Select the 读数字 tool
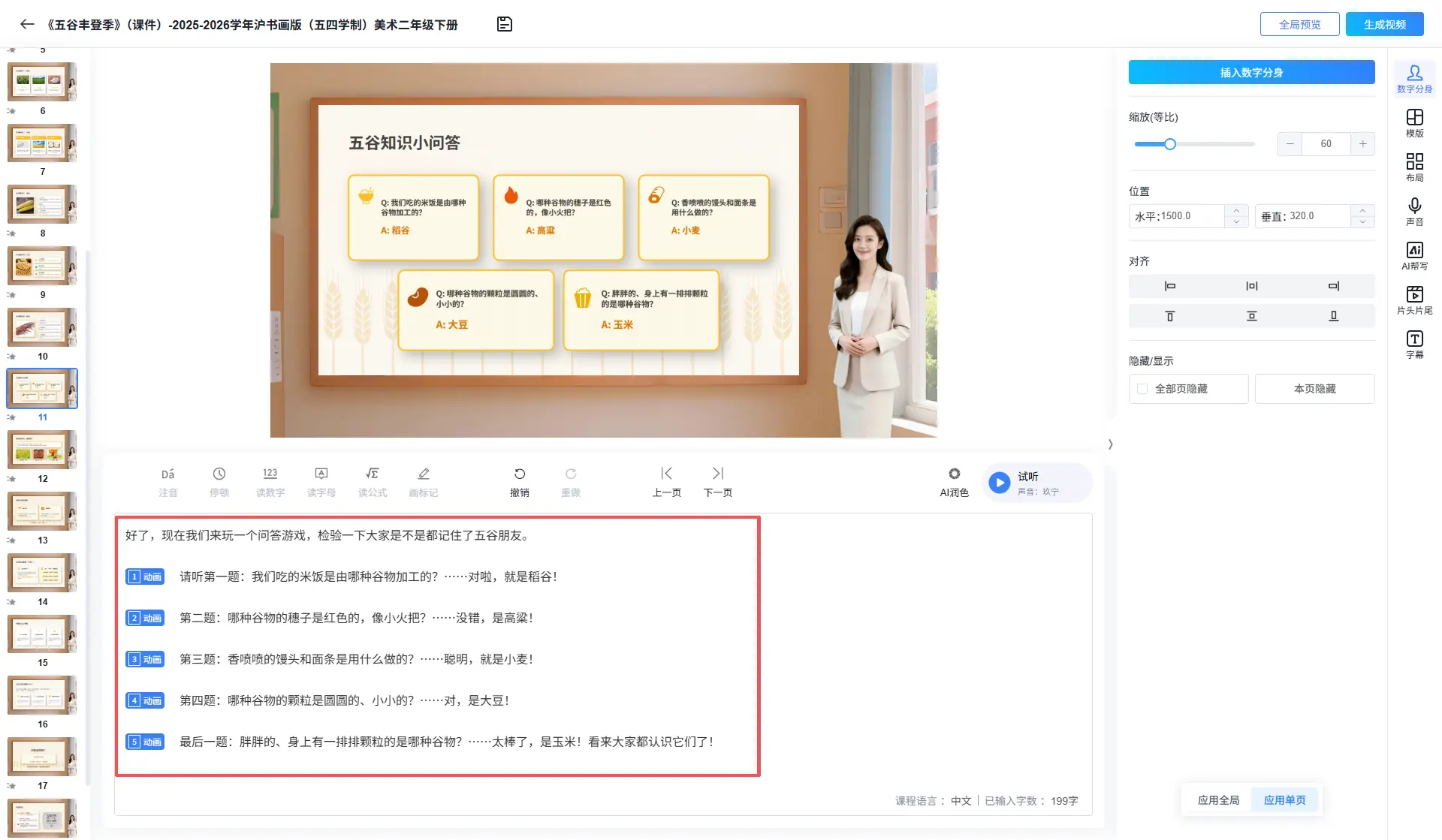The height and width of the screenshot is (840, 1442). click(270, 482)
